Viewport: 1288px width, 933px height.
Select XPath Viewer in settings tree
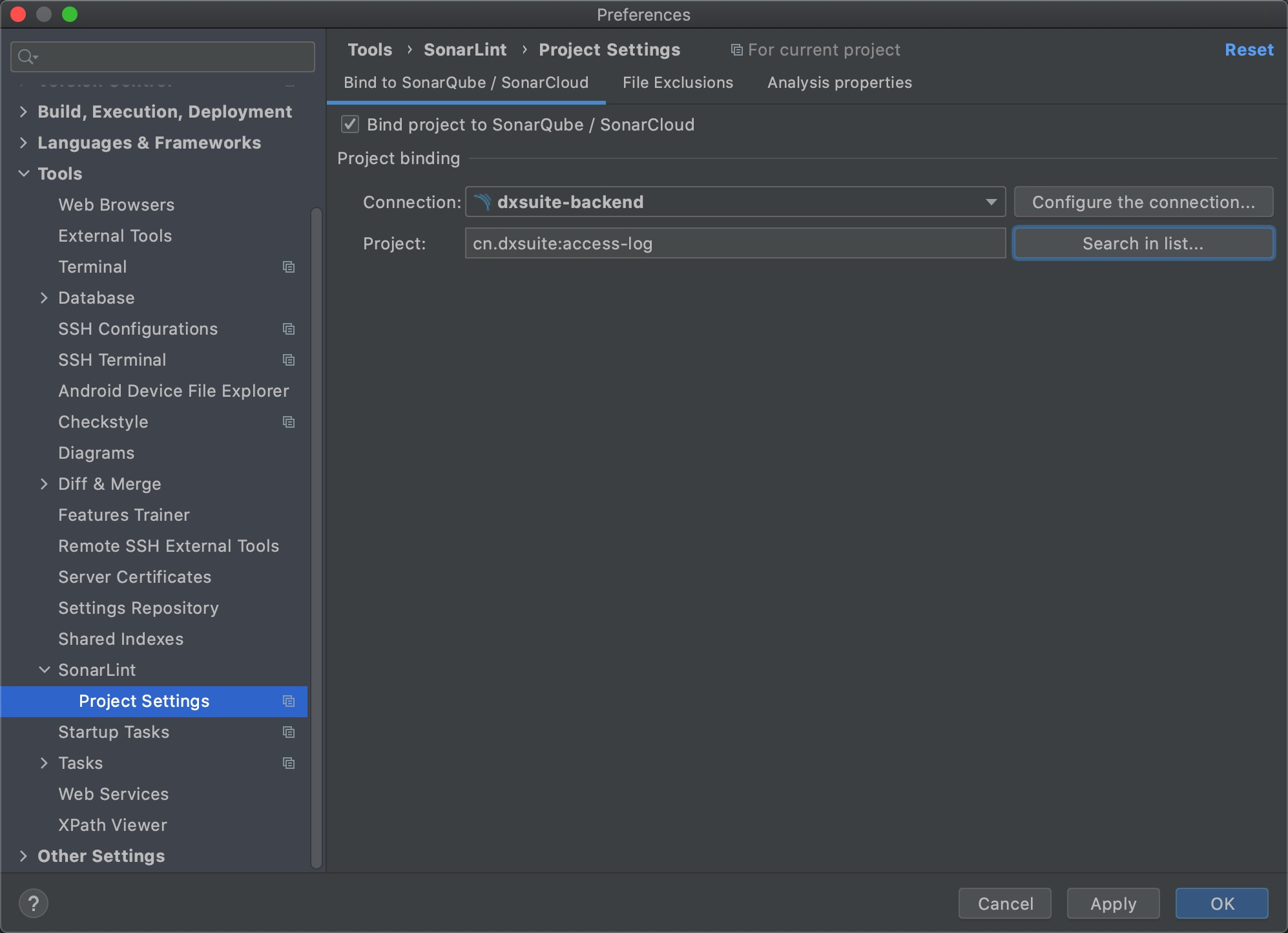coord(112,825)
